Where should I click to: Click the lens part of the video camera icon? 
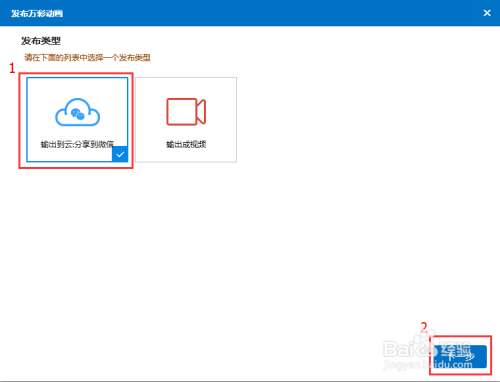[x=201, y=112]
